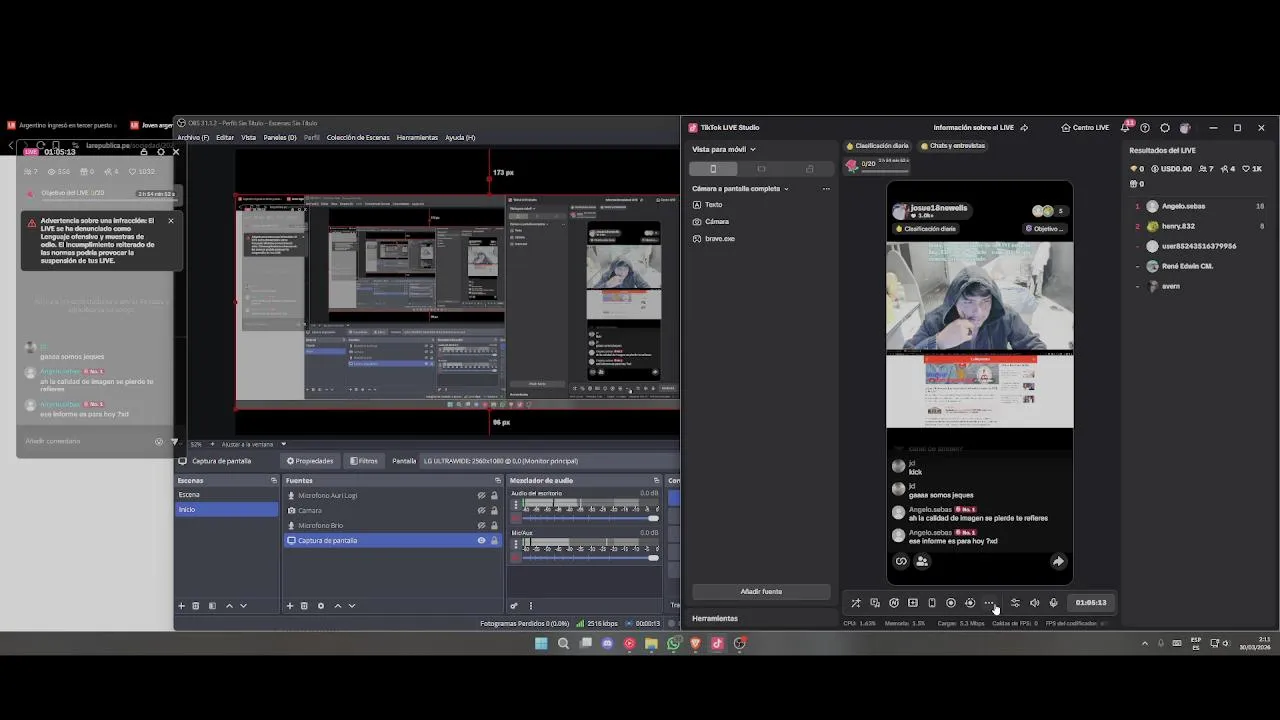Open TikTok LIVE Studio help icon
1280x720 pixels.
point(1145,128)
